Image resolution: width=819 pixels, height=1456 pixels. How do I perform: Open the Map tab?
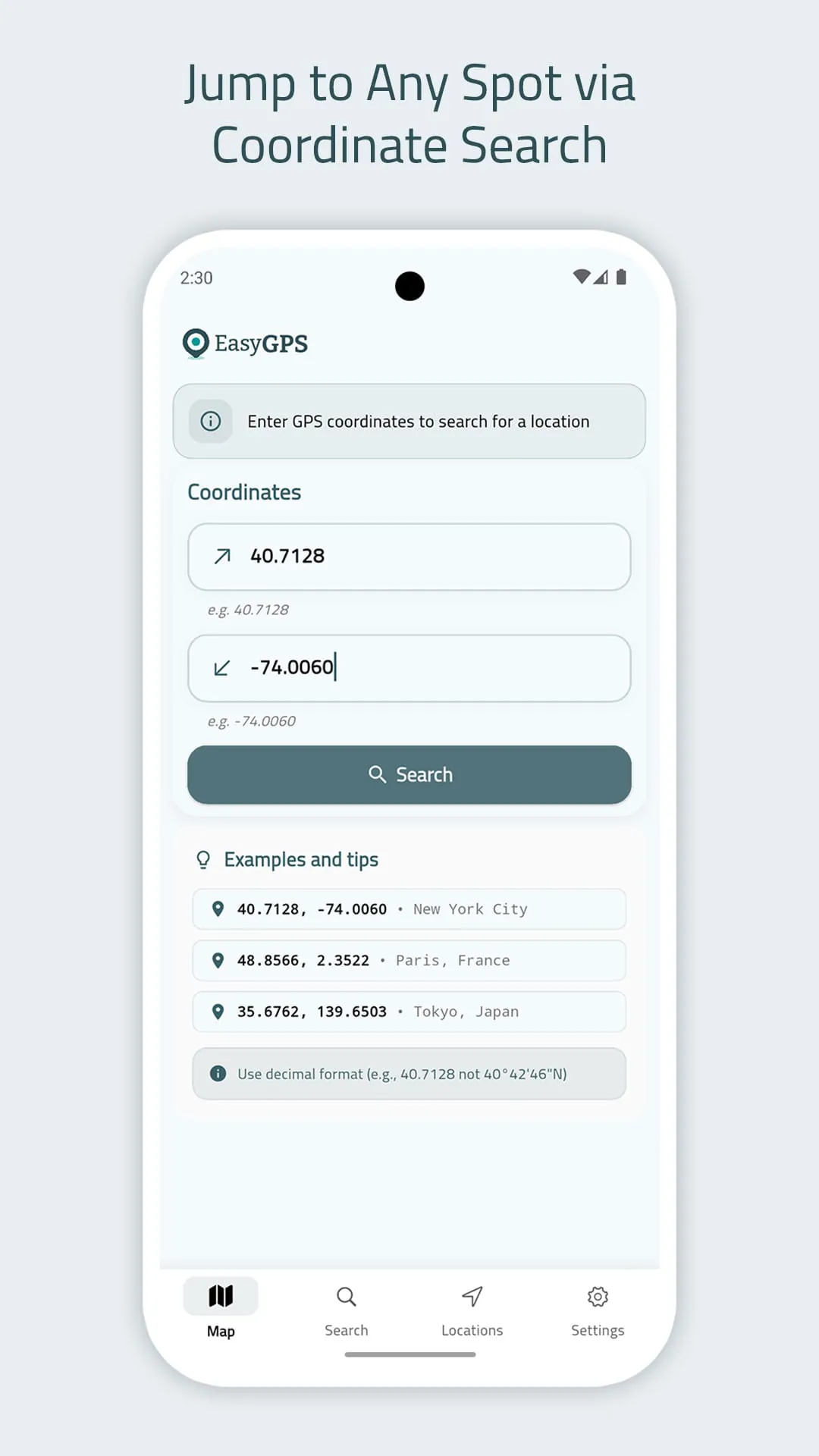[x=221, y=1309]
